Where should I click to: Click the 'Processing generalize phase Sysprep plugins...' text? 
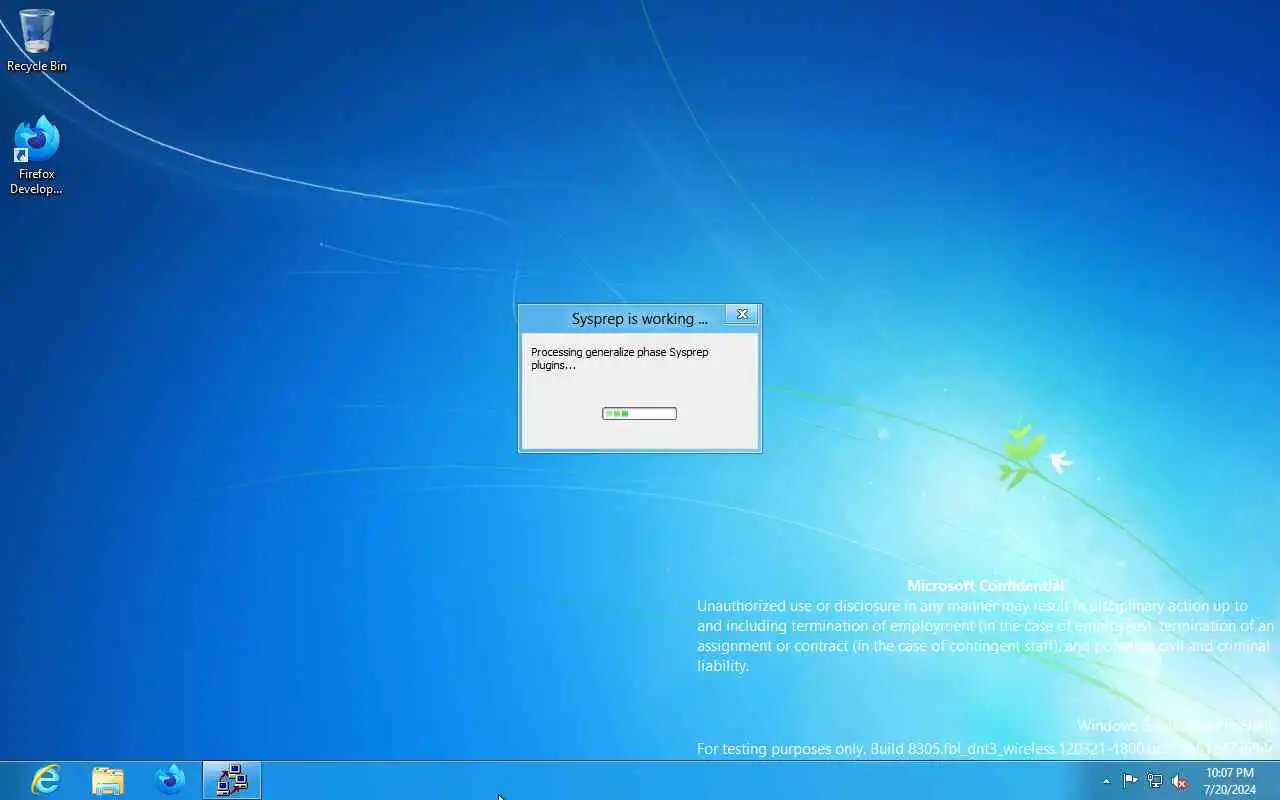pyautogui.click(x=619, y=359)
